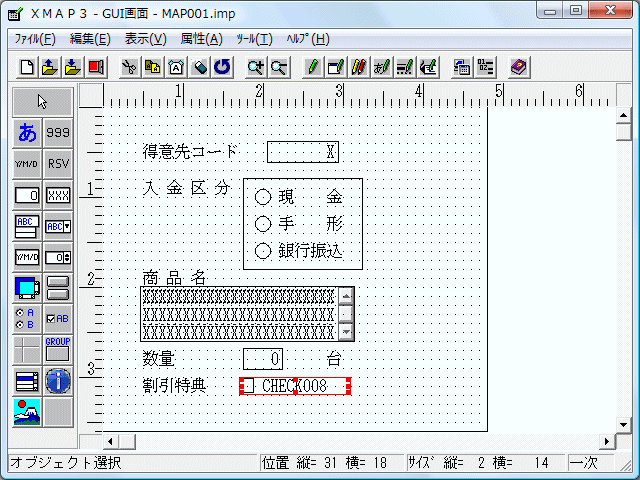Click the Paste clipboard icon with letter A
Screen dimensions: 640x480
point(176,67)
